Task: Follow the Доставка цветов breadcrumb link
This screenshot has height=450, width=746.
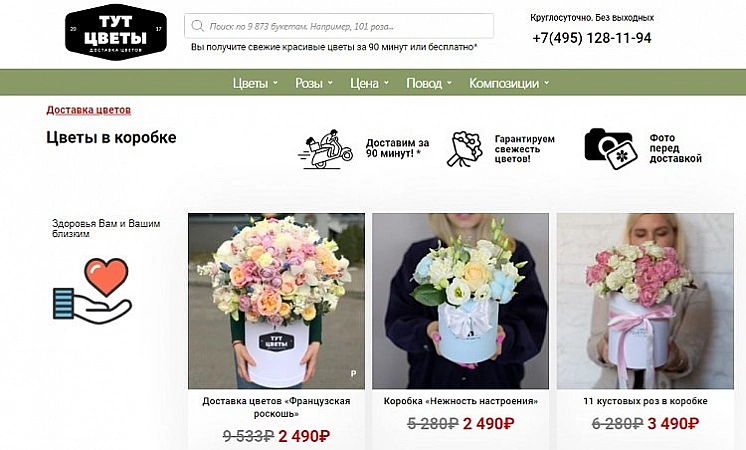Action: (x=88, y=110)
